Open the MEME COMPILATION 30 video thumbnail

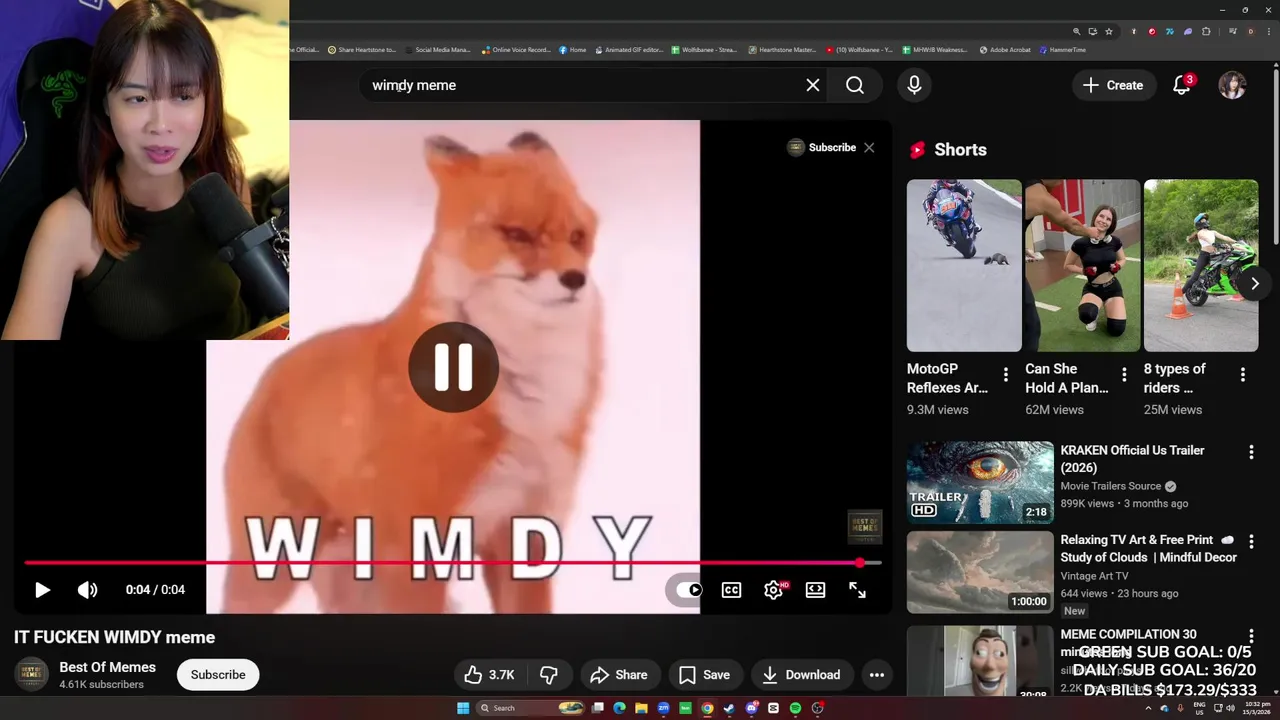point(980,660)
